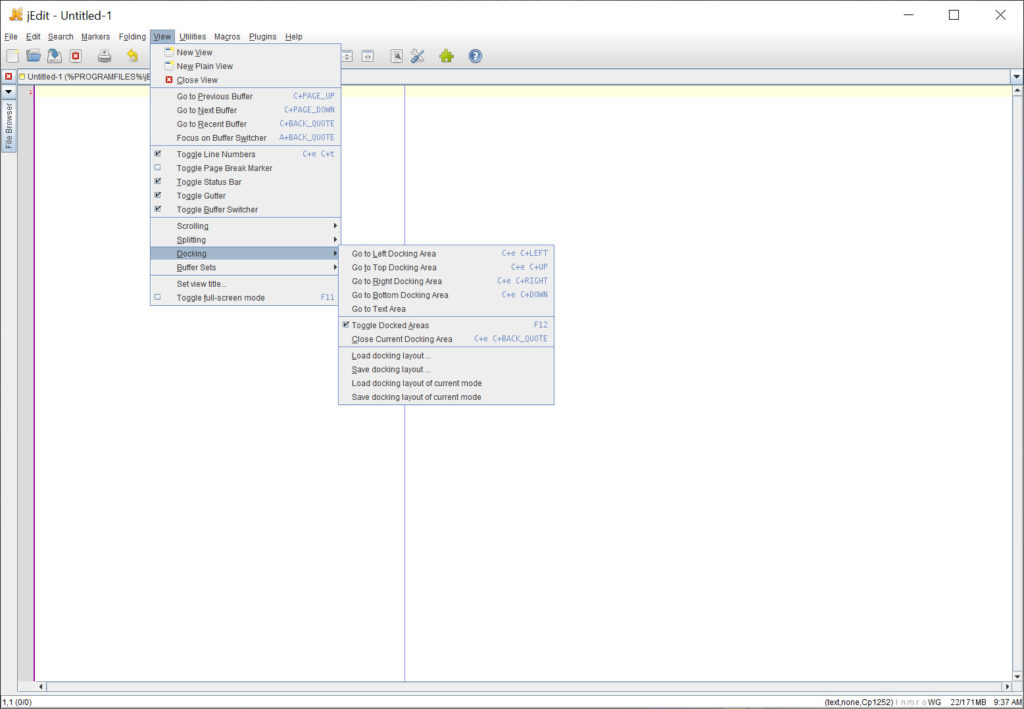
Task: Open the File Browser docked side tab
Action: 8,126
